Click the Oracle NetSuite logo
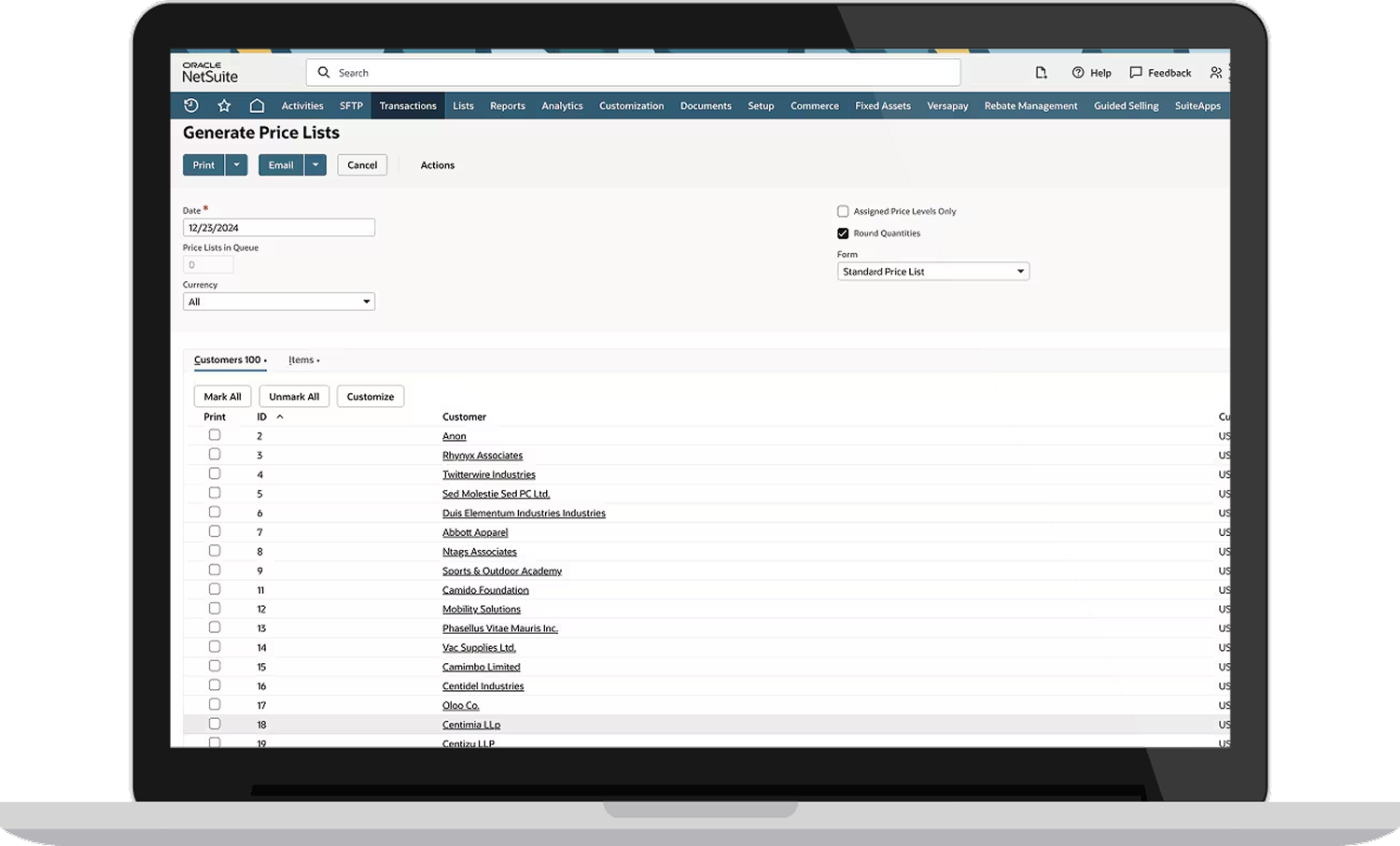 pos(210,73)
